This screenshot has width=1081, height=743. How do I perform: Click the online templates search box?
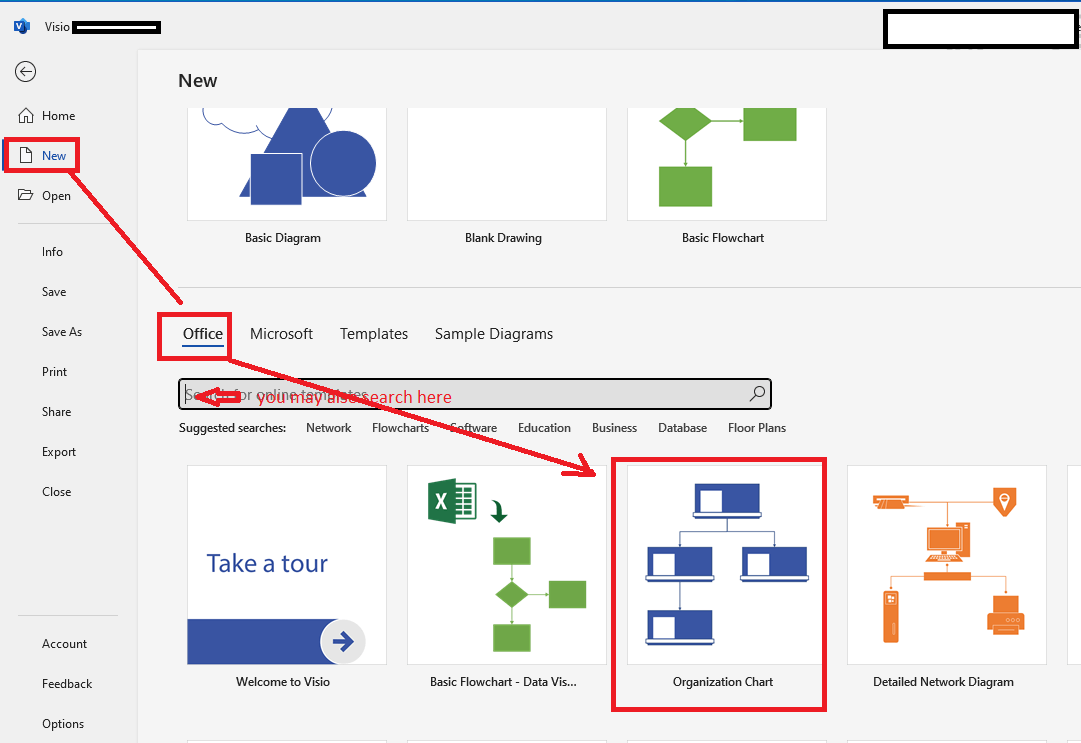click(x=474, y=394)
